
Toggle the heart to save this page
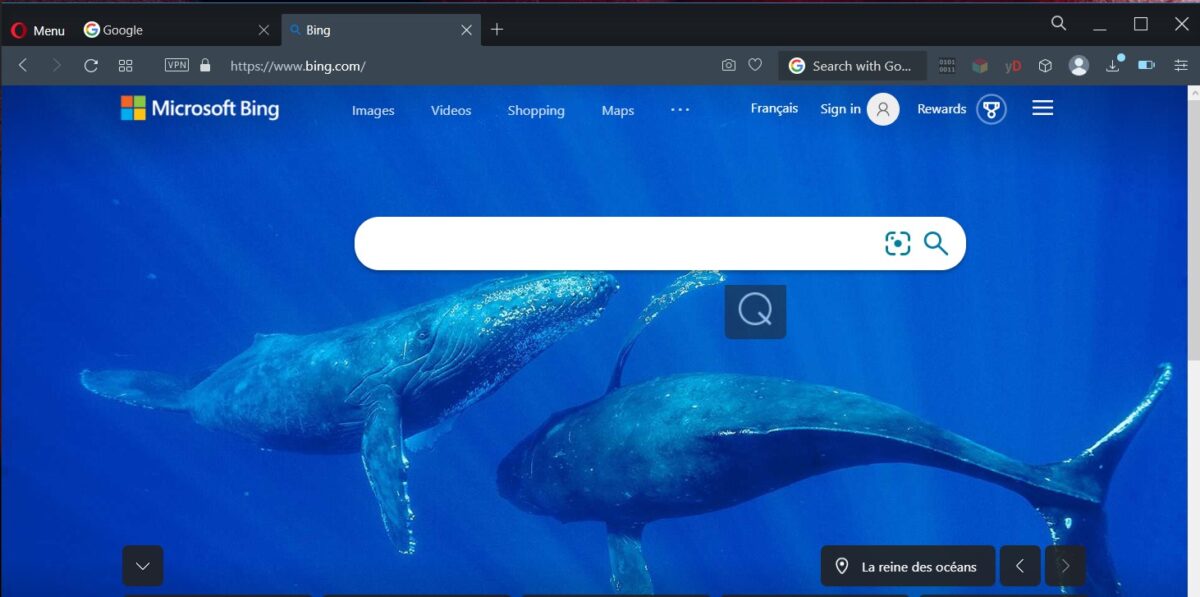[x=755, y=64]
